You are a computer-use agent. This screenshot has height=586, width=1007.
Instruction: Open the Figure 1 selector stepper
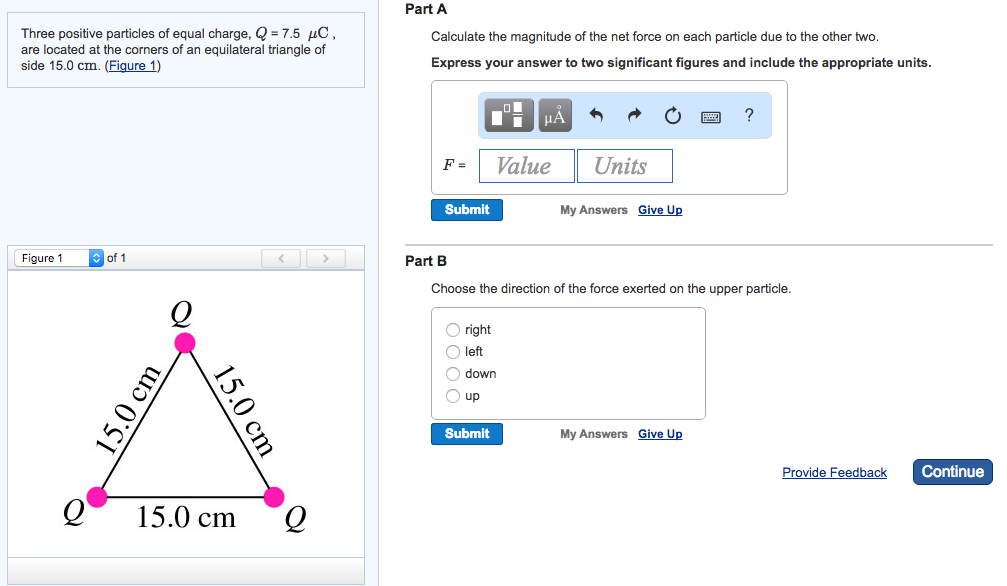pyautogui.click(x=95, y=257)
